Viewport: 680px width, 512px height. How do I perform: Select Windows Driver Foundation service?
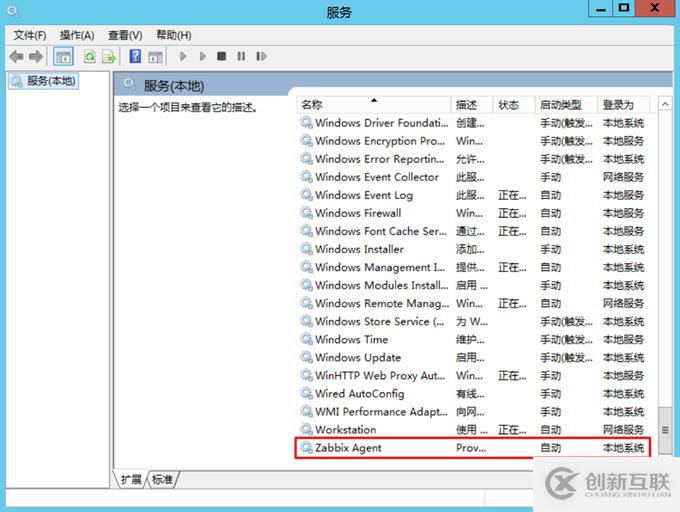coord(473,123)
